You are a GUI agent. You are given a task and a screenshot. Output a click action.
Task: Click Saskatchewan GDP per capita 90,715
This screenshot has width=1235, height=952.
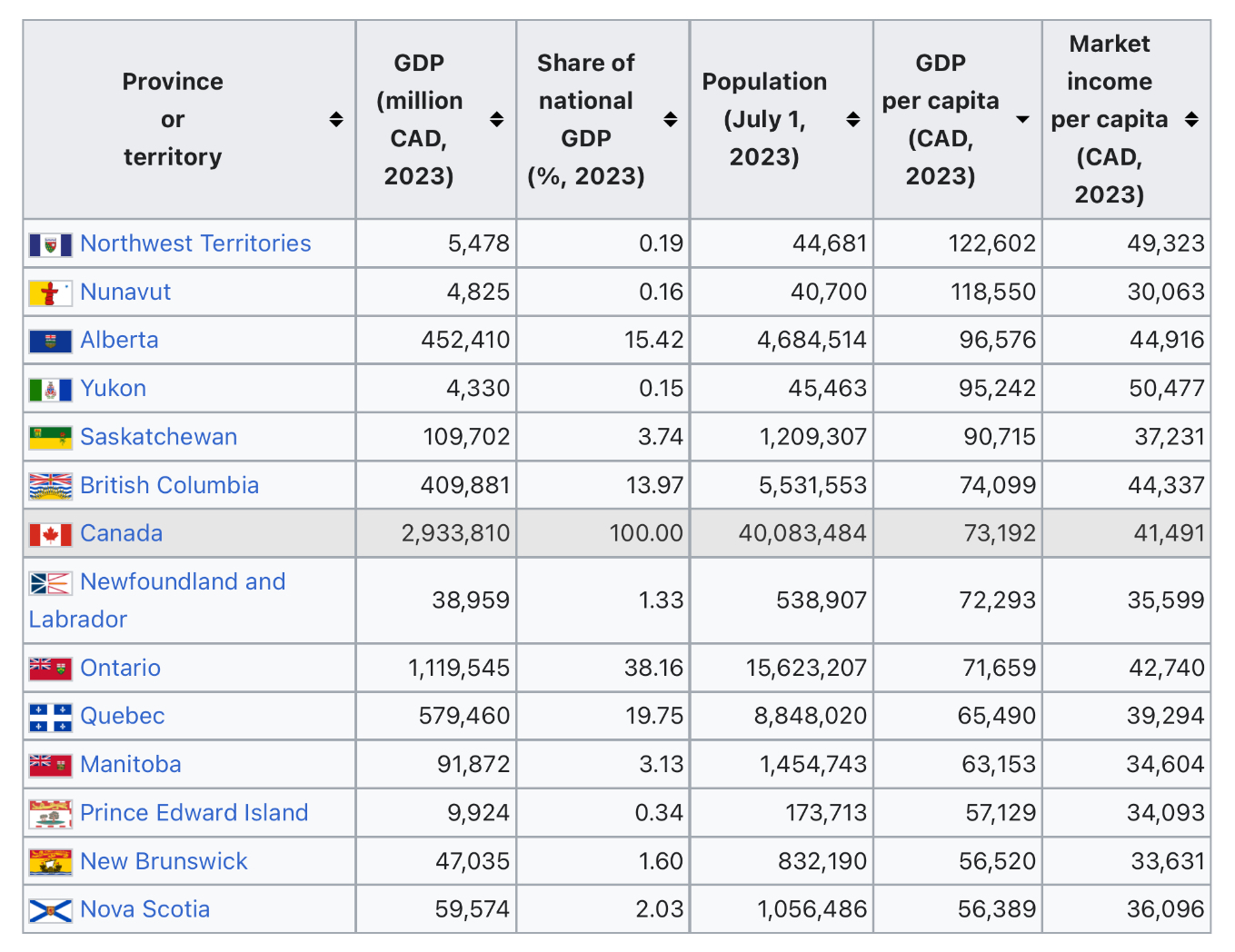point(1000,436)
